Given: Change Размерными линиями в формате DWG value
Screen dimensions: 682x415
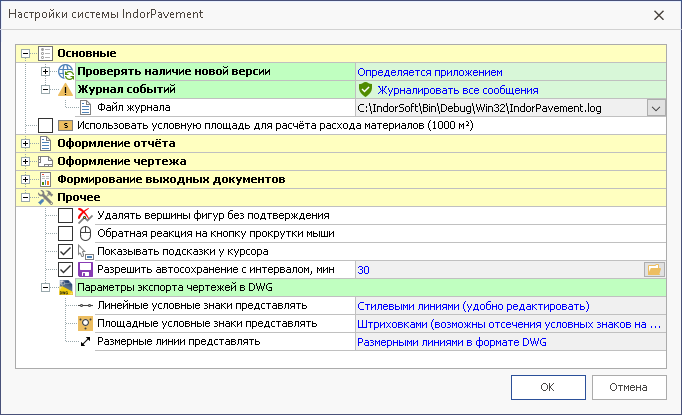Looking at the screenshot, I should tap(451, 342).
